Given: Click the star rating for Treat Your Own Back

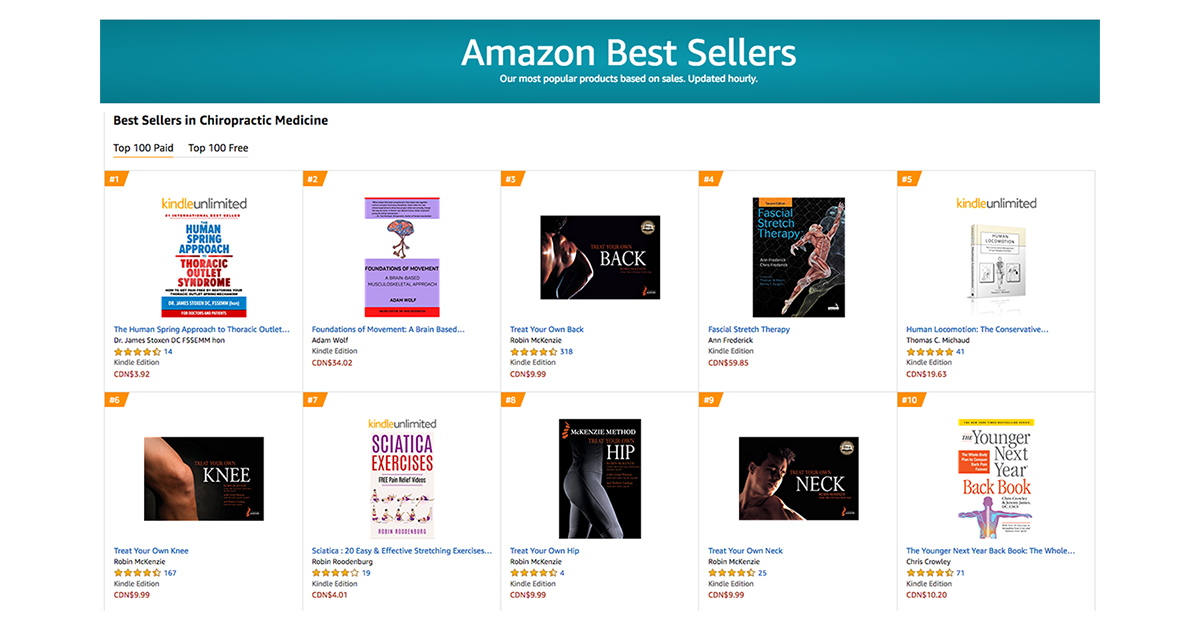Looking at the screenshot, I should pyautogui.click(x=534, y=352).
